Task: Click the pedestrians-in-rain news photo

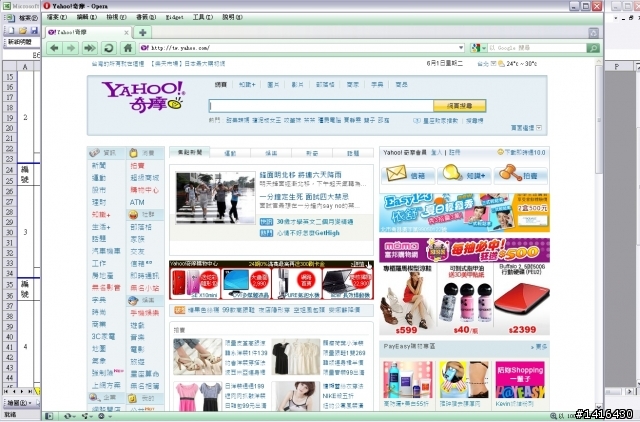Action: pyautogui.click(x=216, y=198)
